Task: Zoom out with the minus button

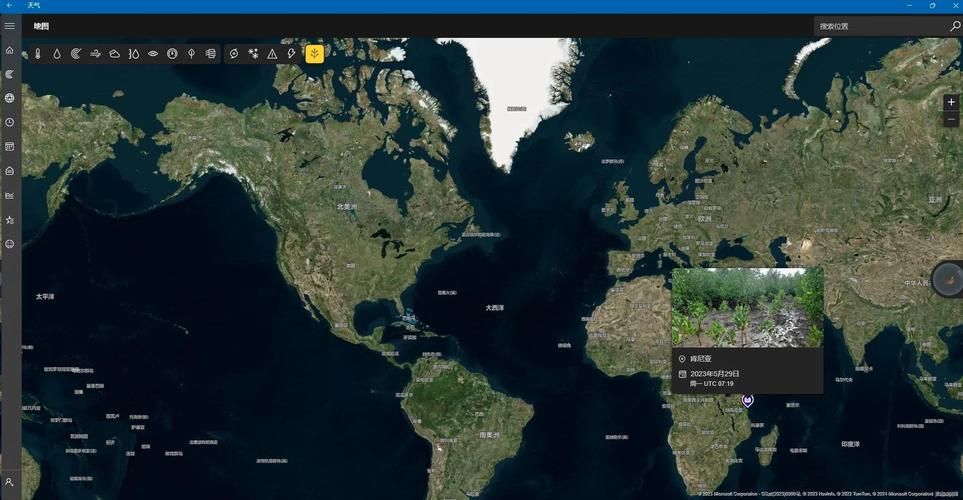Action: tap(951, 118)
